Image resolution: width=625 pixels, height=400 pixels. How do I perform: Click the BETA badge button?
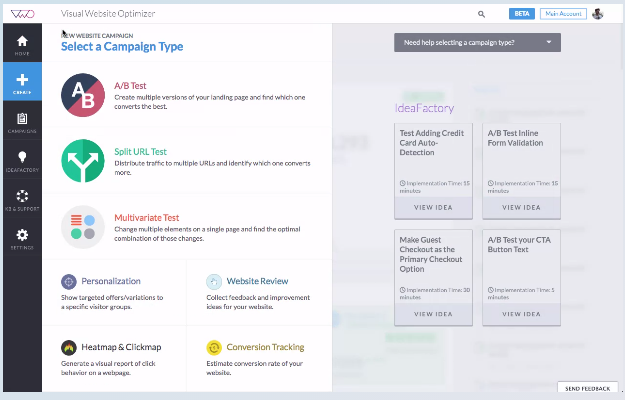tap(522, 14)
